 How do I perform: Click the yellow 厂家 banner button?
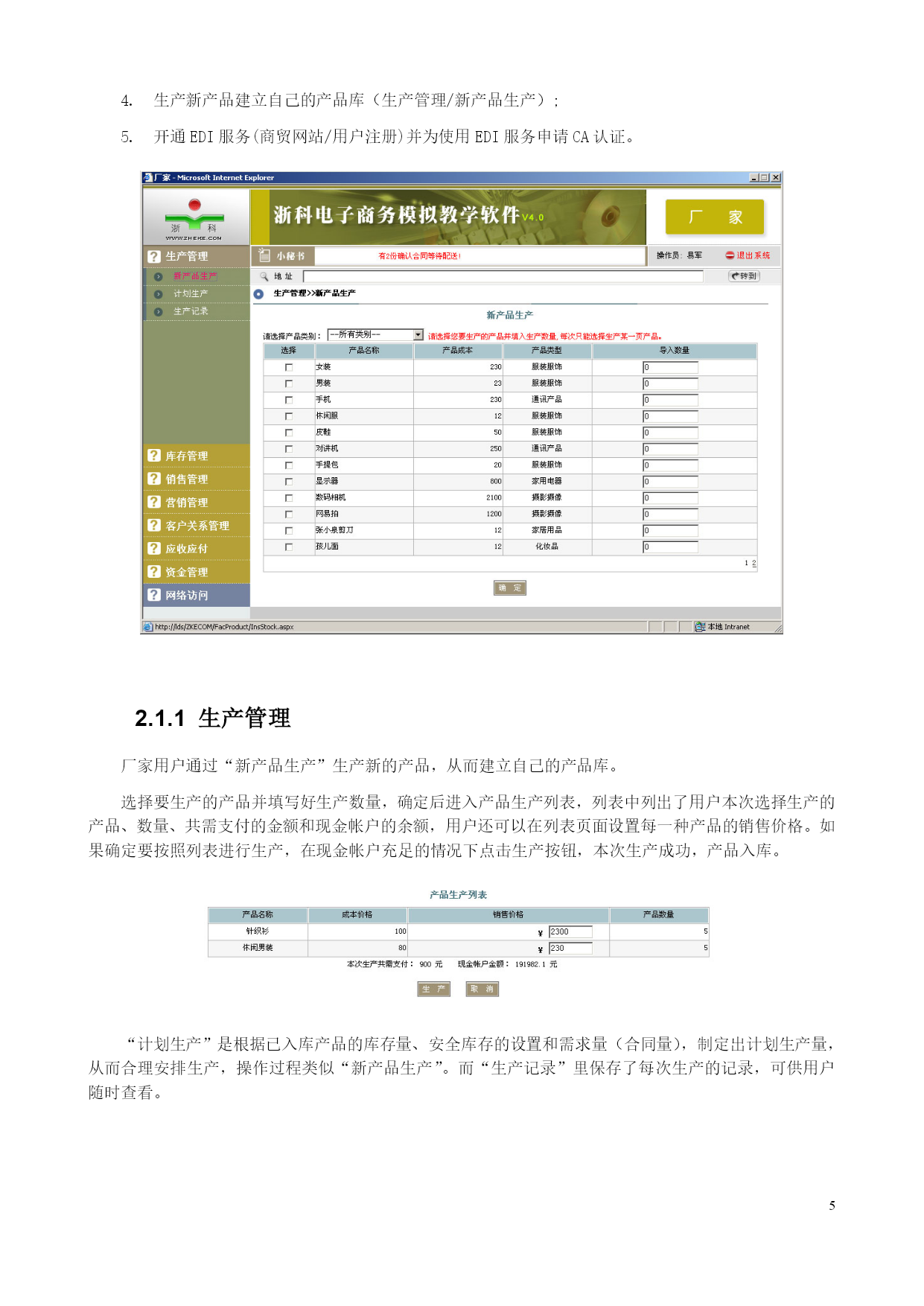click(715, 217)
